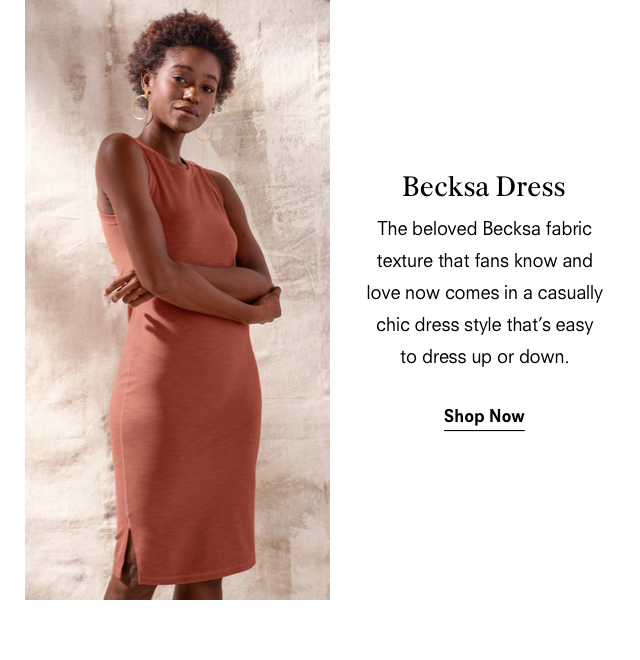Click the Shop Now link
This screenshot has height=660, width=640.
(484, 416)
